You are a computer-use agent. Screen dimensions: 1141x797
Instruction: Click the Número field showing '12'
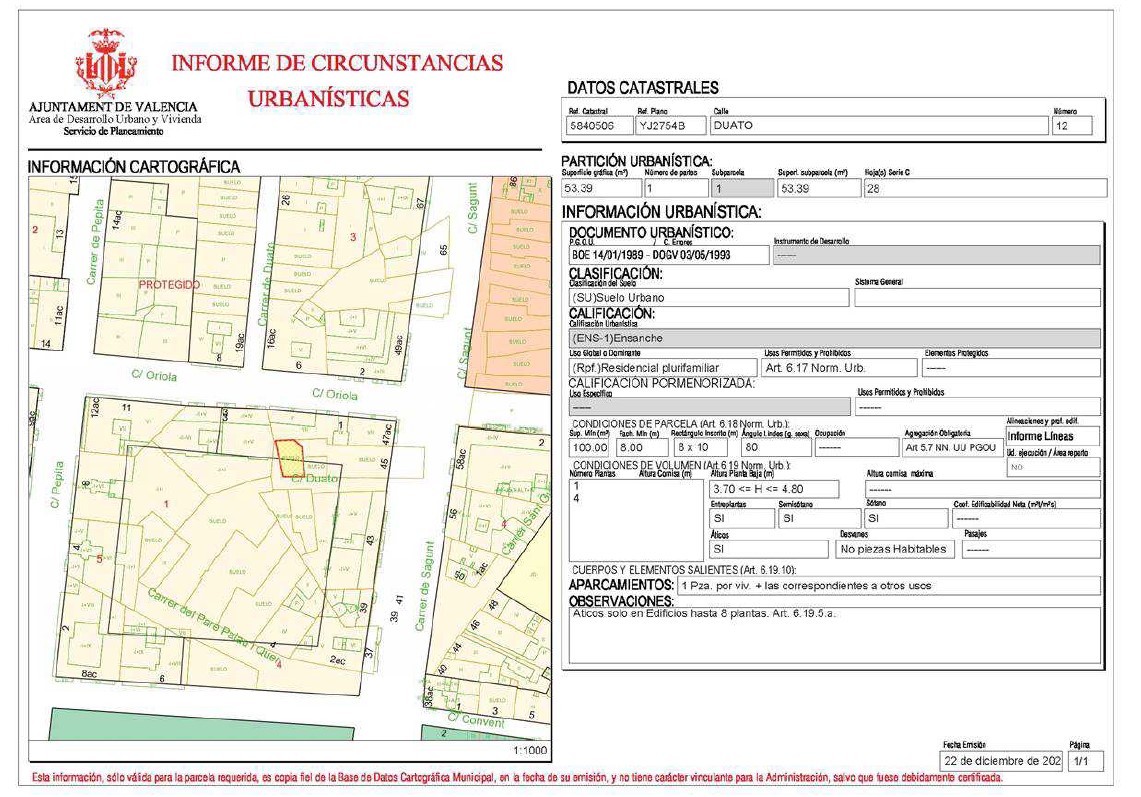(1072, 126)
